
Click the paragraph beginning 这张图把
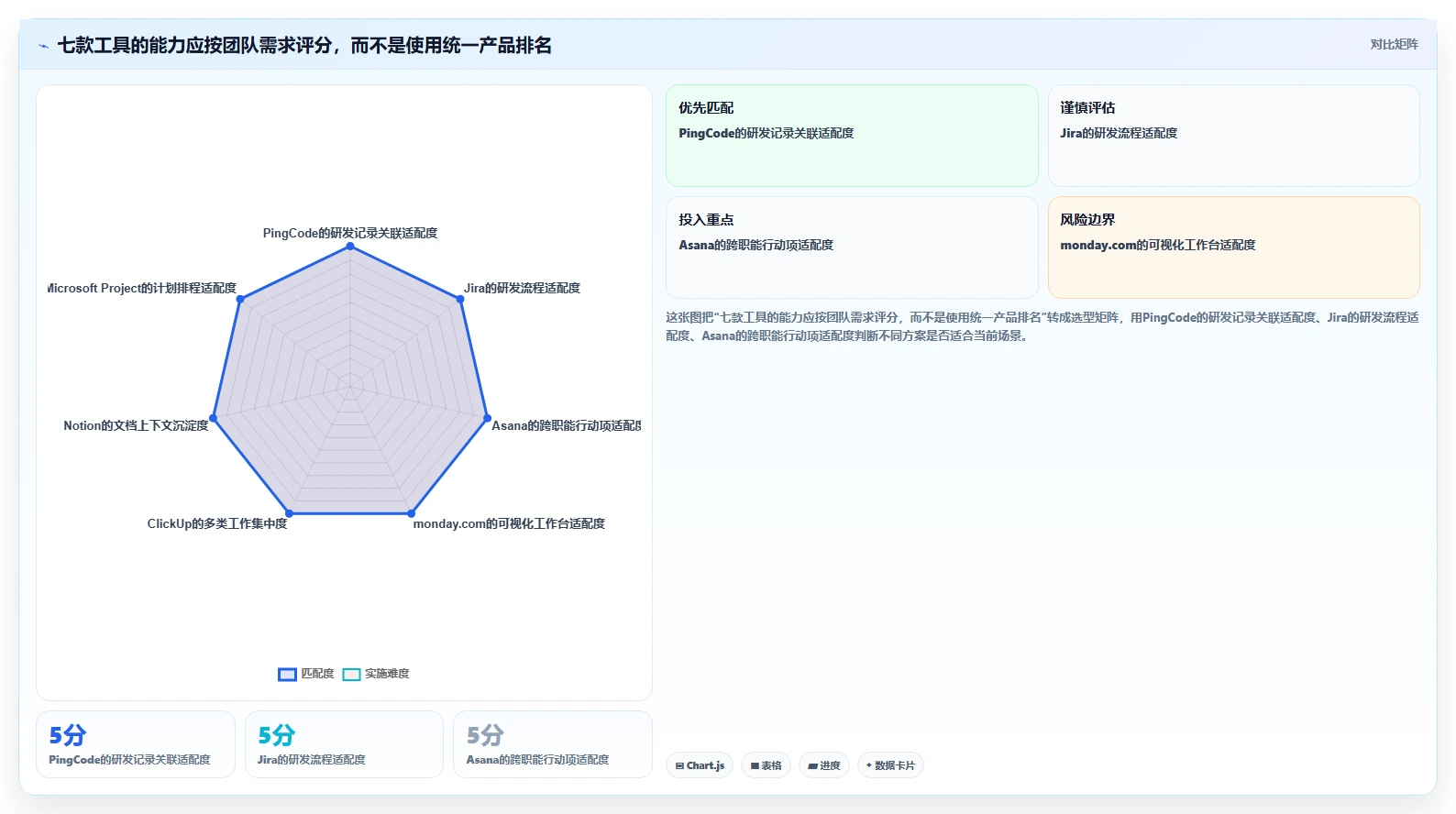(x=1042, y=326)
